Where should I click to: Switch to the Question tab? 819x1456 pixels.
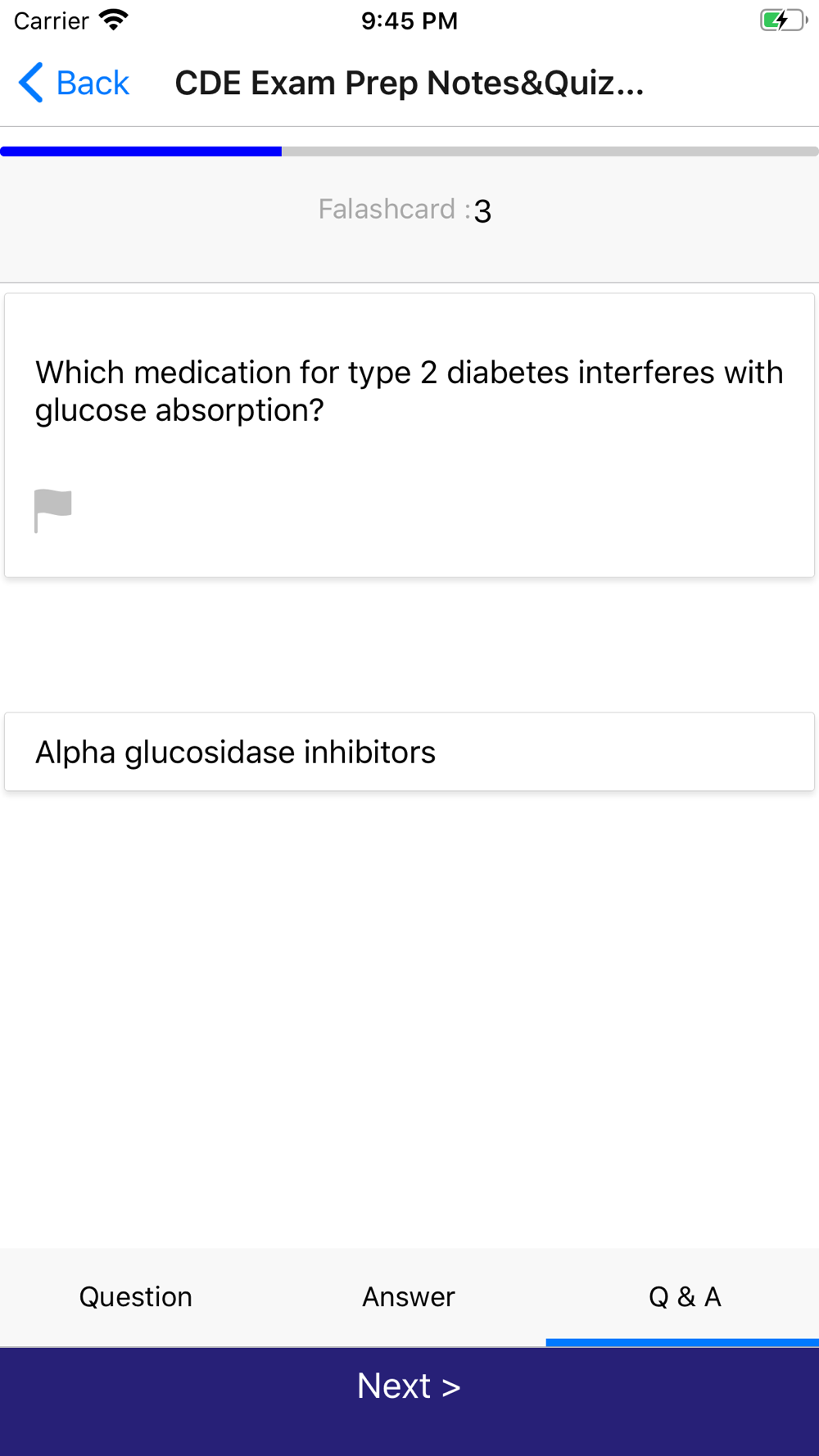click(136, 1297)
